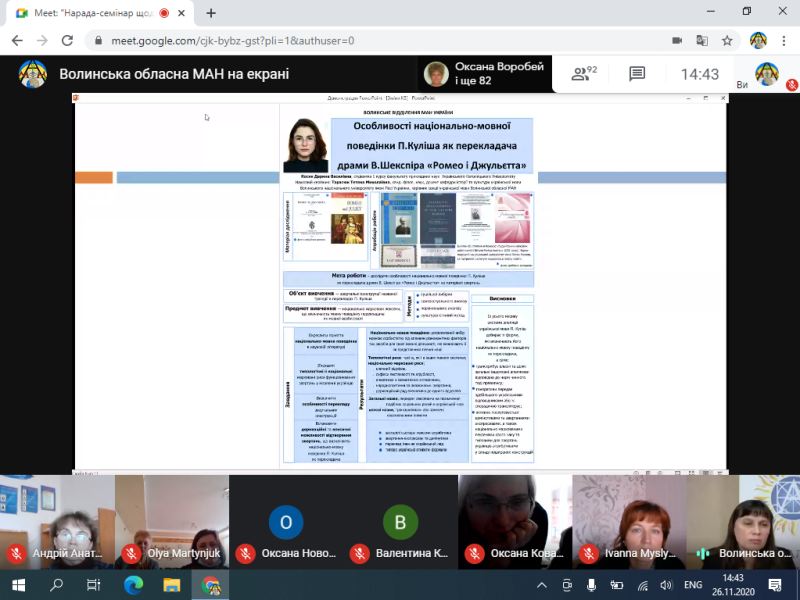Screen dimensions: 800x600
Task: Select Ivanna Mysly participant video tile
Action: coord(628,520)
